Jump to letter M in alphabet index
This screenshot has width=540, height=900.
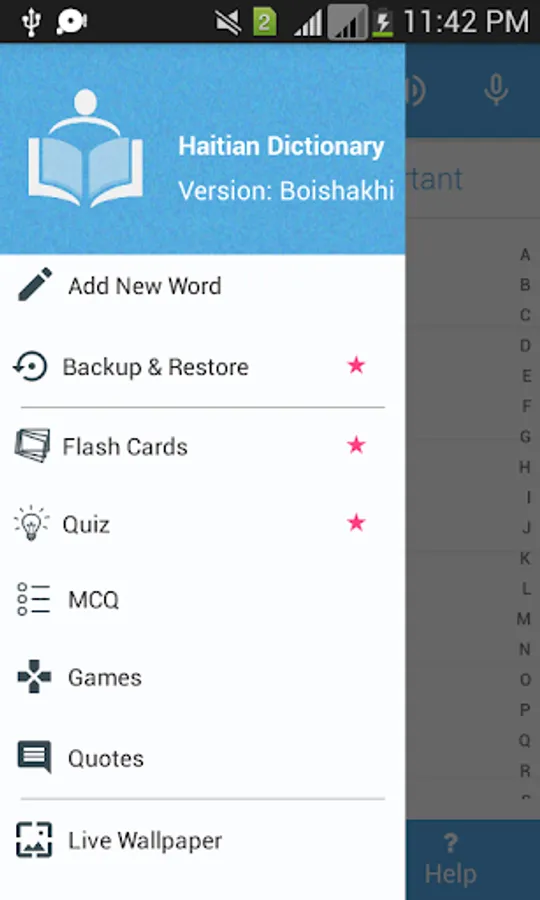coord(523,619)
